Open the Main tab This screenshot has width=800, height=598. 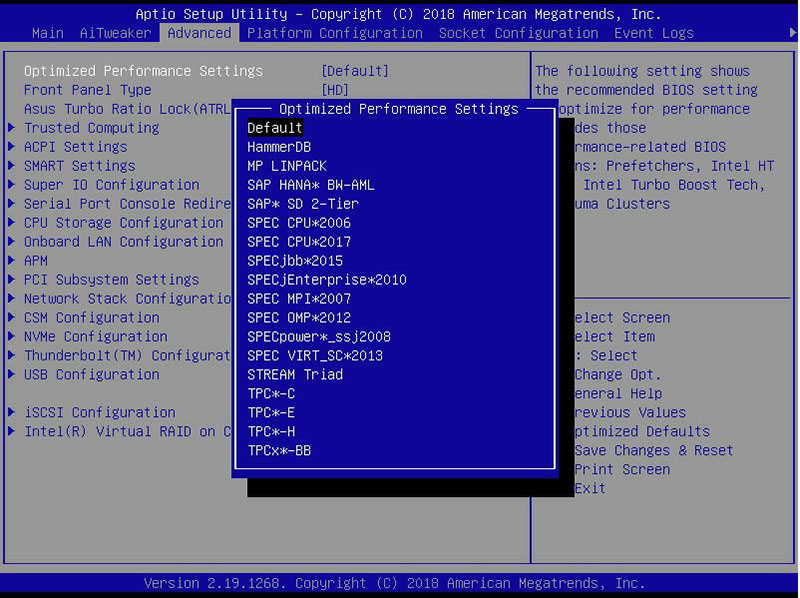click(x=47, y=33)
